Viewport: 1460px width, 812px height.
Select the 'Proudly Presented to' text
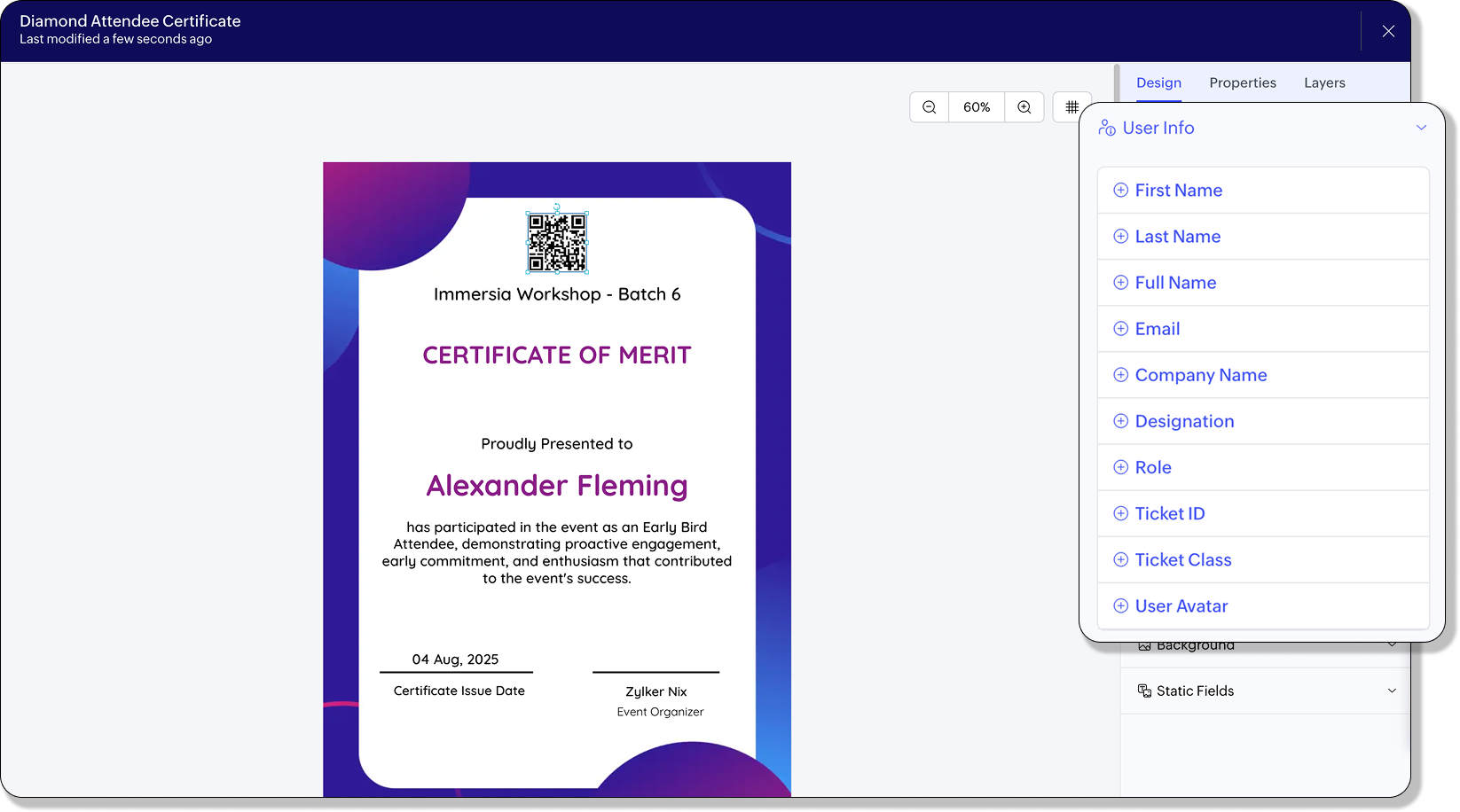point(557,444)
